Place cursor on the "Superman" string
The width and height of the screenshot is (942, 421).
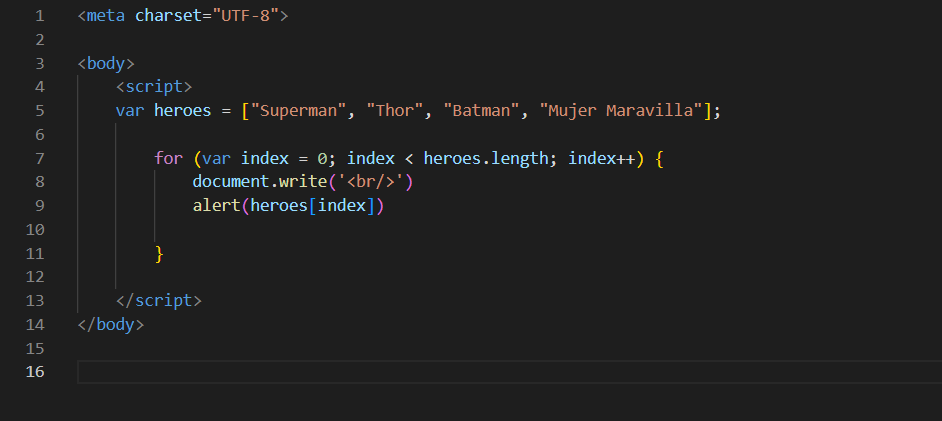299,111
